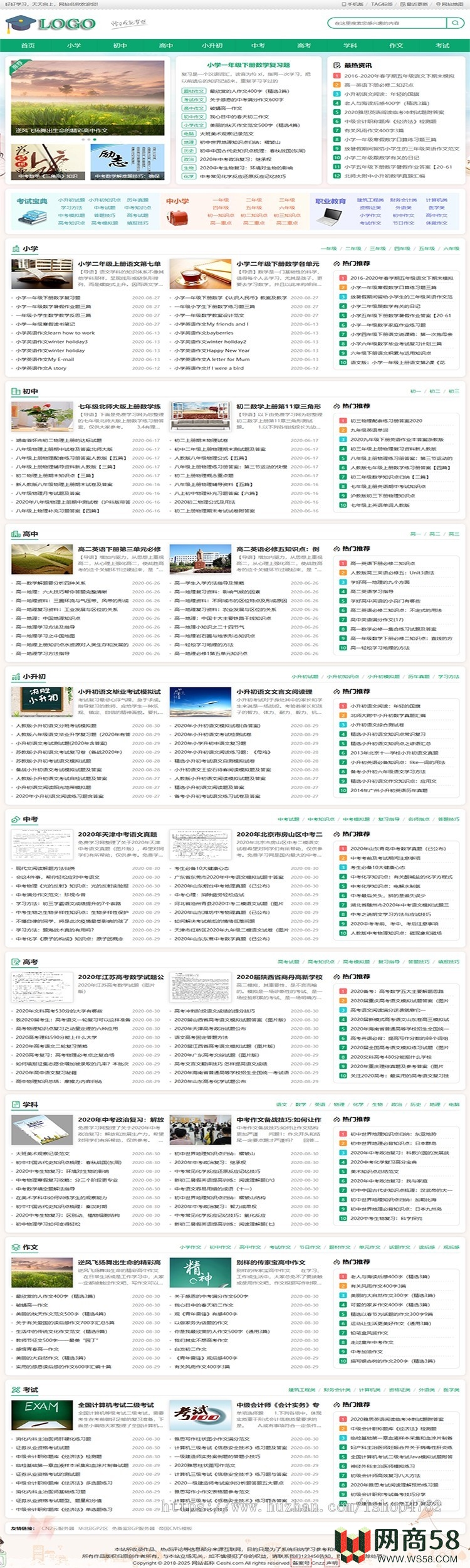
Task: Open the 学科 nav item
Action: point(350,45)
